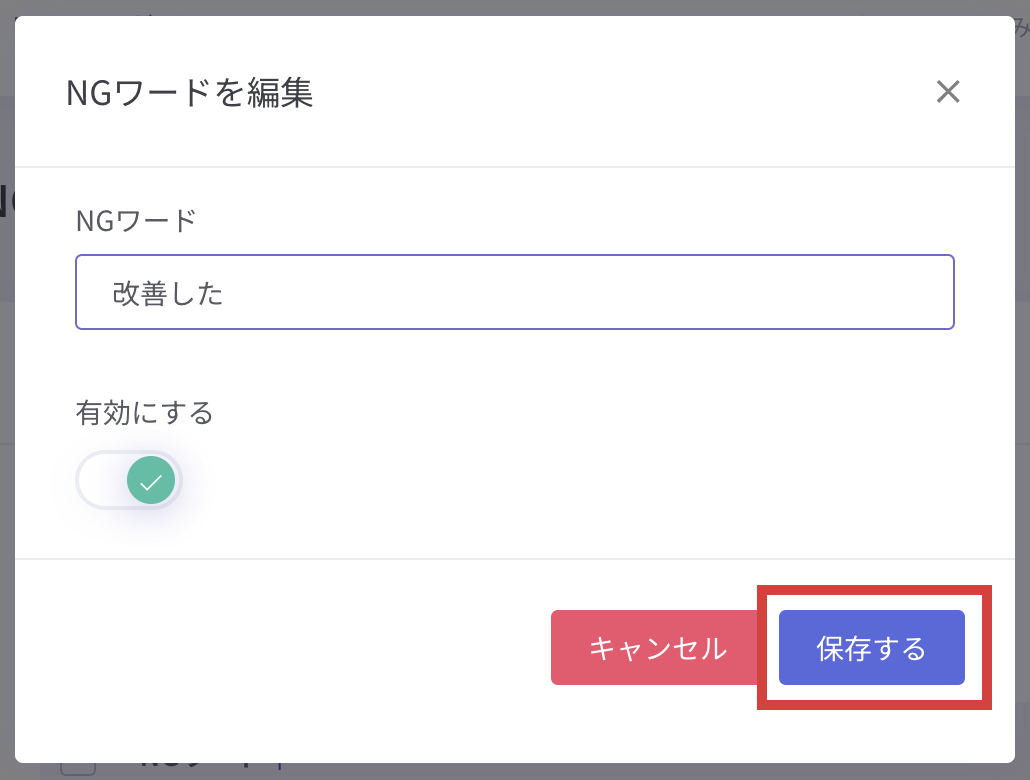Image resolution: width=1030 pixels, height=780 pixels.
Task: Click the dimmed backdrop left of dialog
Action: tap(7, 394)
